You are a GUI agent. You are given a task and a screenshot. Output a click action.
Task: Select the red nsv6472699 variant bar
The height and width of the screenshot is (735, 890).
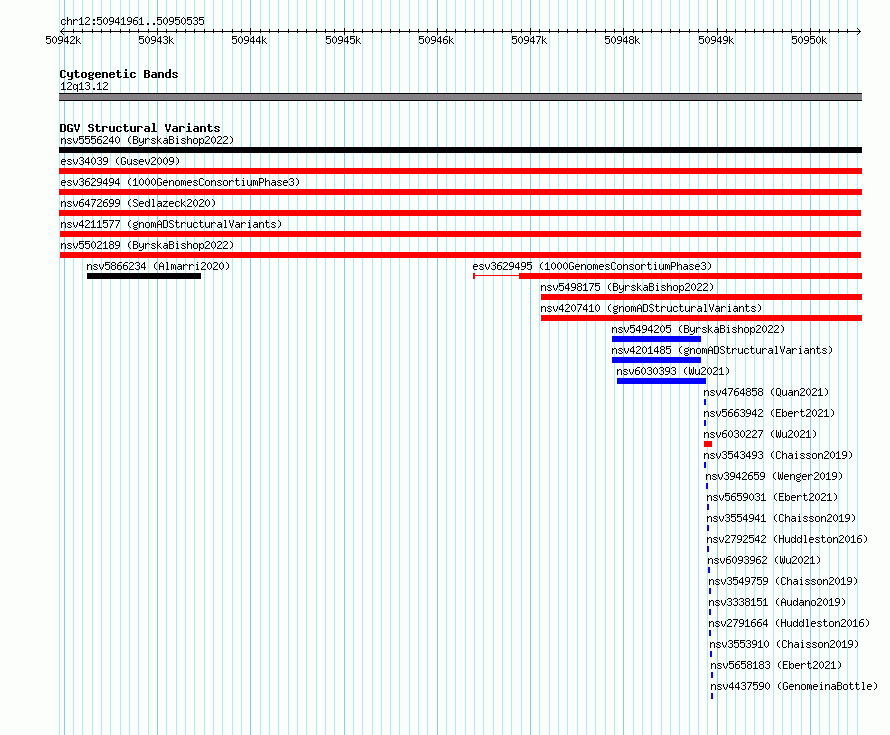coord(460,213)
